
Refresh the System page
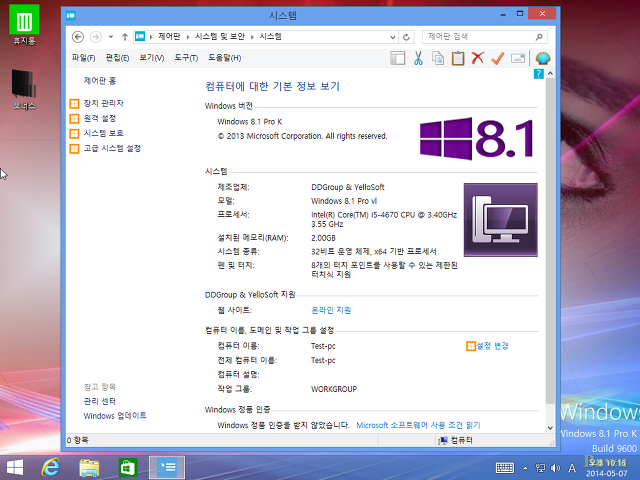(406, 37)
